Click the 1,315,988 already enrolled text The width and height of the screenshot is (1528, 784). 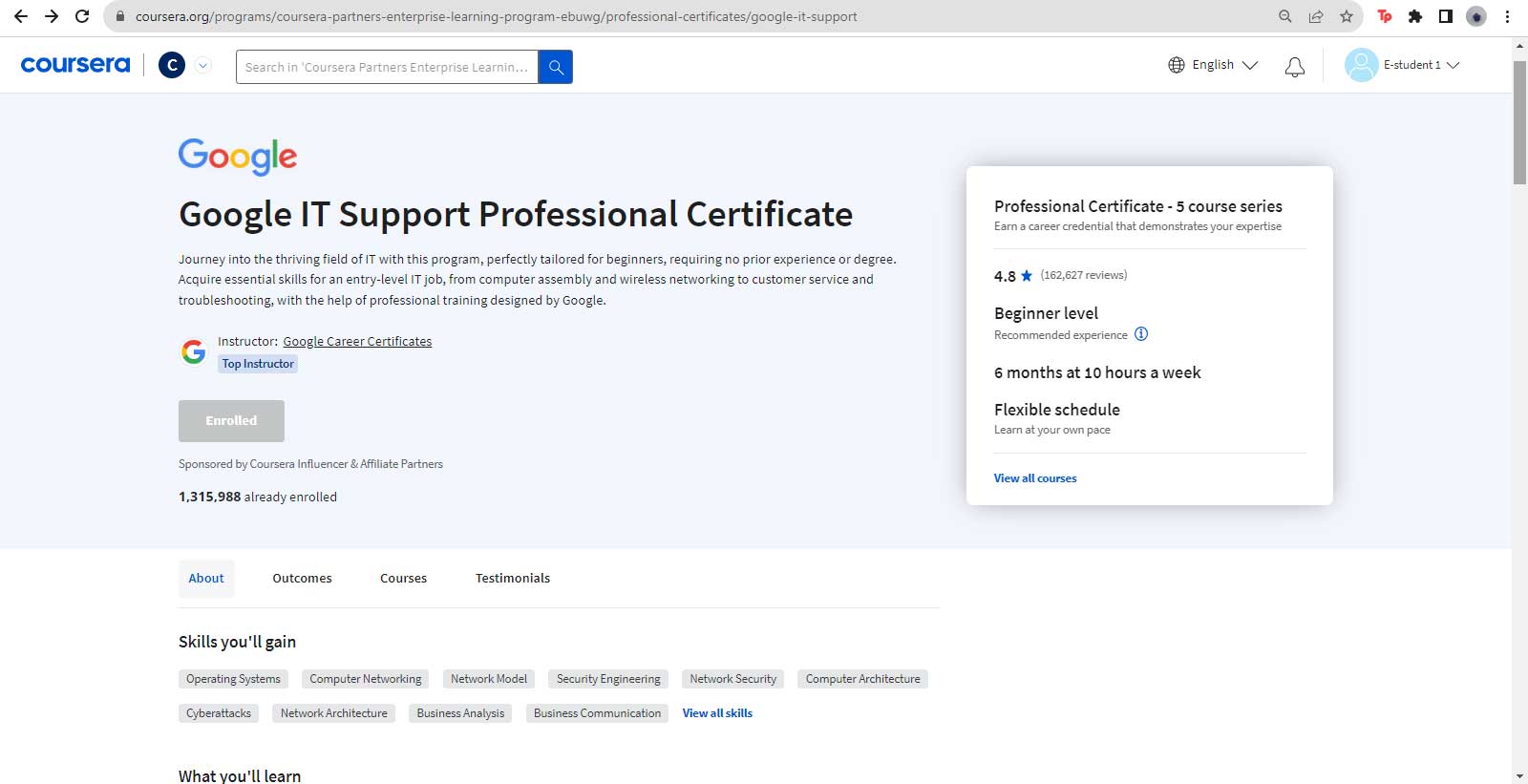click(258, 497)
